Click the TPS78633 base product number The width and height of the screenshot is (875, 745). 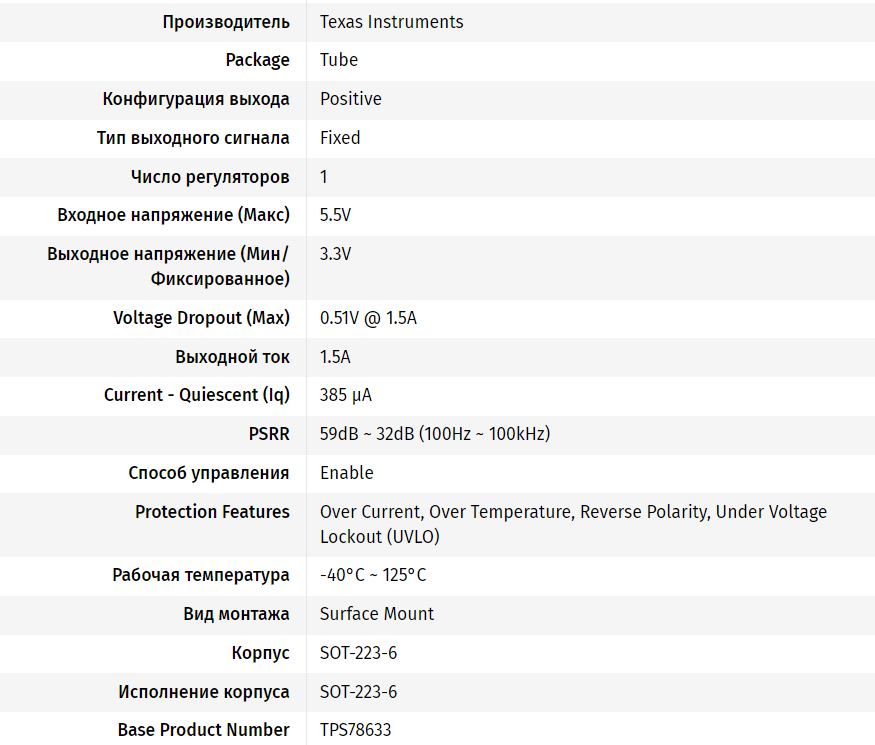tap(355, 730)
